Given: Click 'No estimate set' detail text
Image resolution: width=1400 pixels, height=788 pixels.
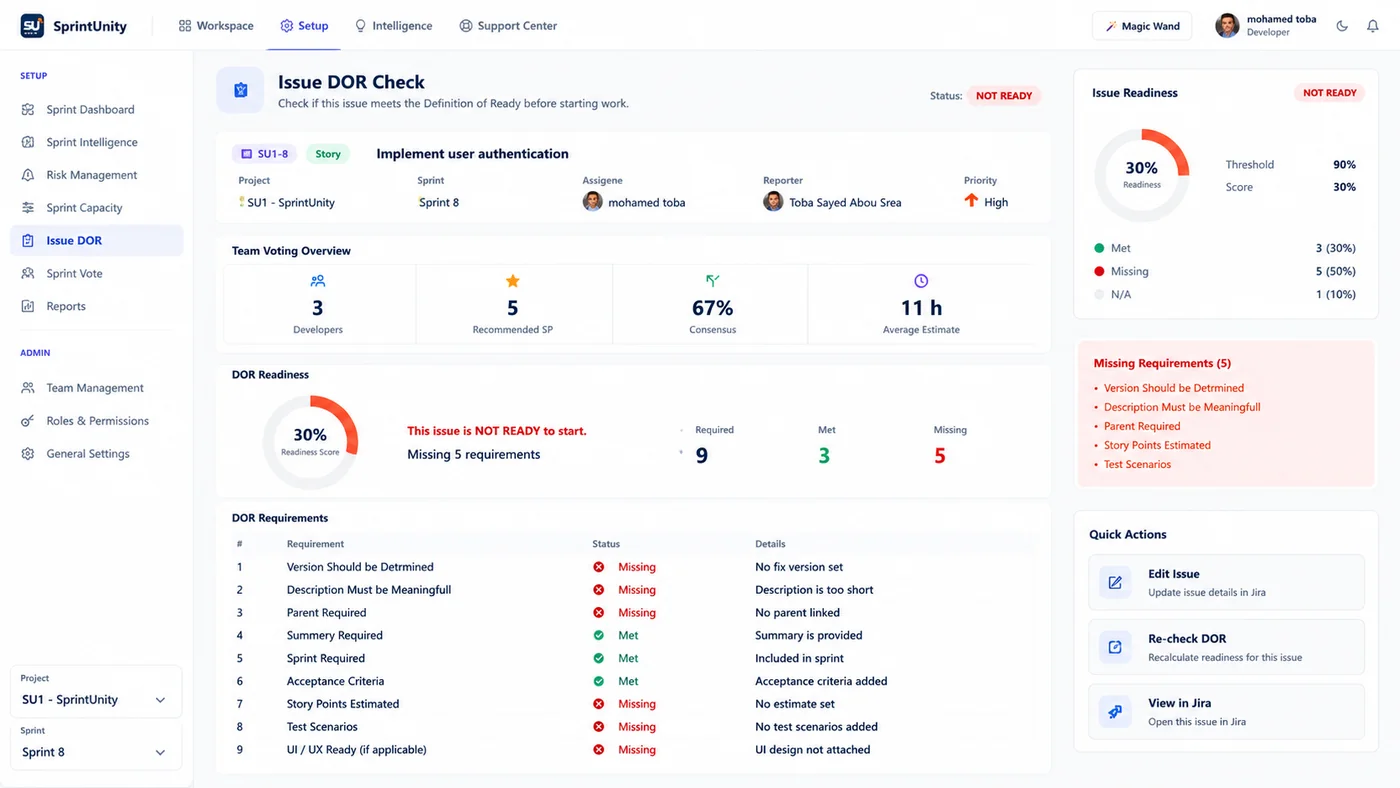Looking at the screenshot, I should [795, 704].
